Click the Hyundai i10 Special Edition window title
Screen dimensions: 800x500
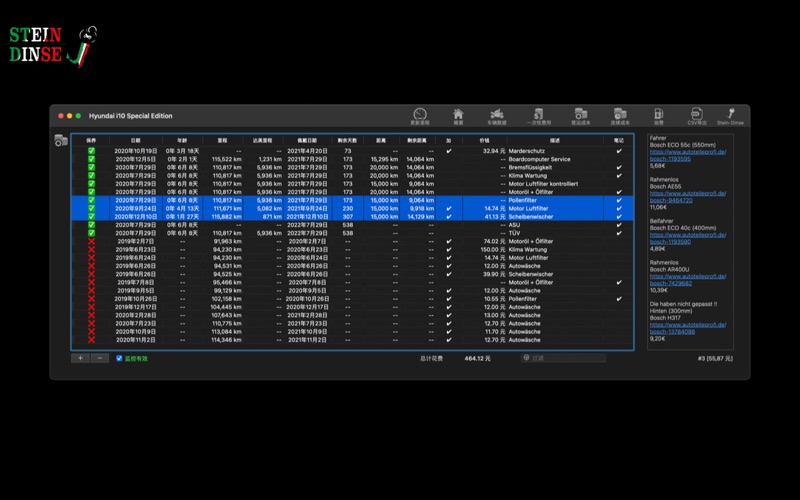[x=131, y=116]
